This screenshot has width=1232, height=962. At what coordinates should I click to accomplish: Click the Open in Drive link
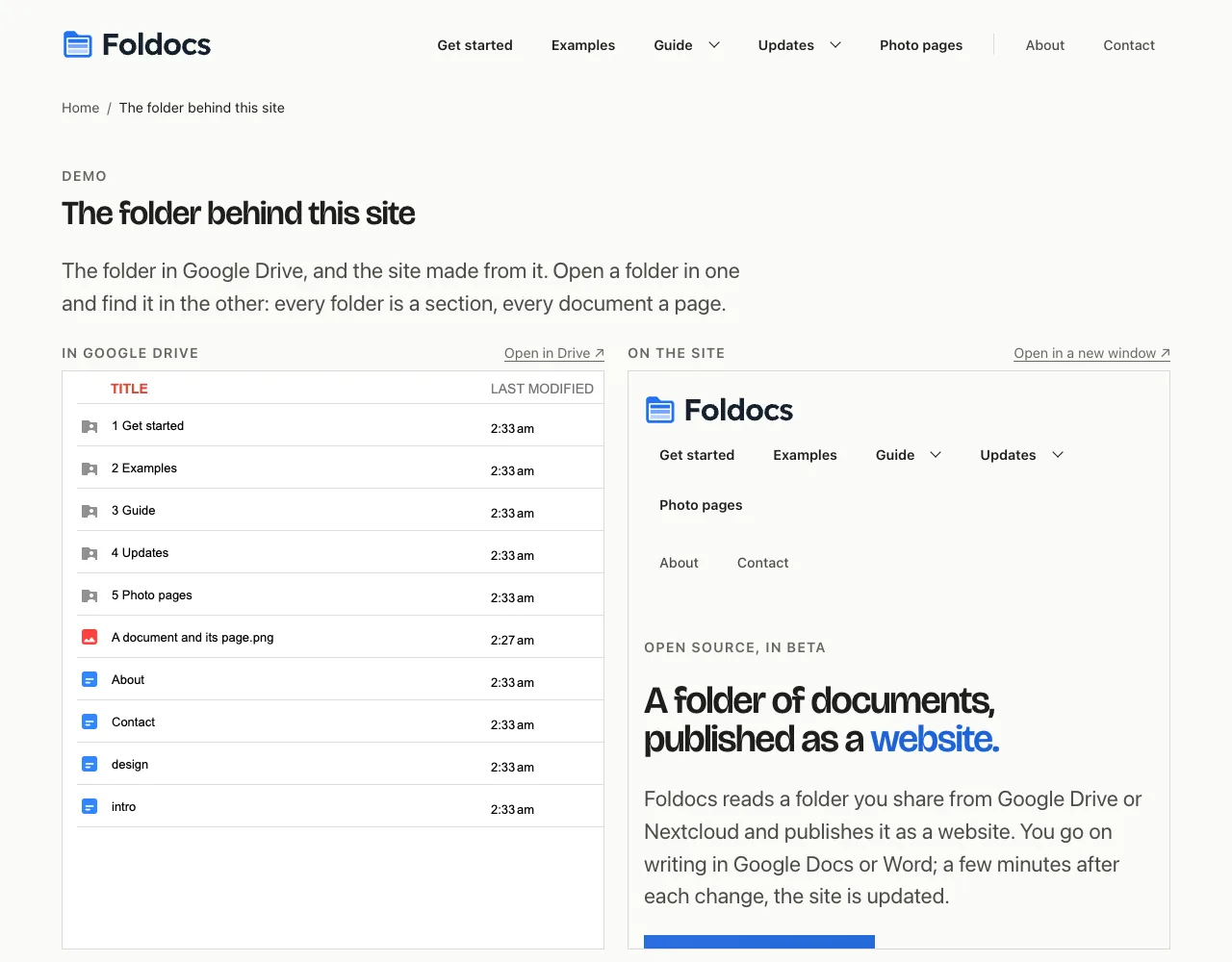(554, 353)
